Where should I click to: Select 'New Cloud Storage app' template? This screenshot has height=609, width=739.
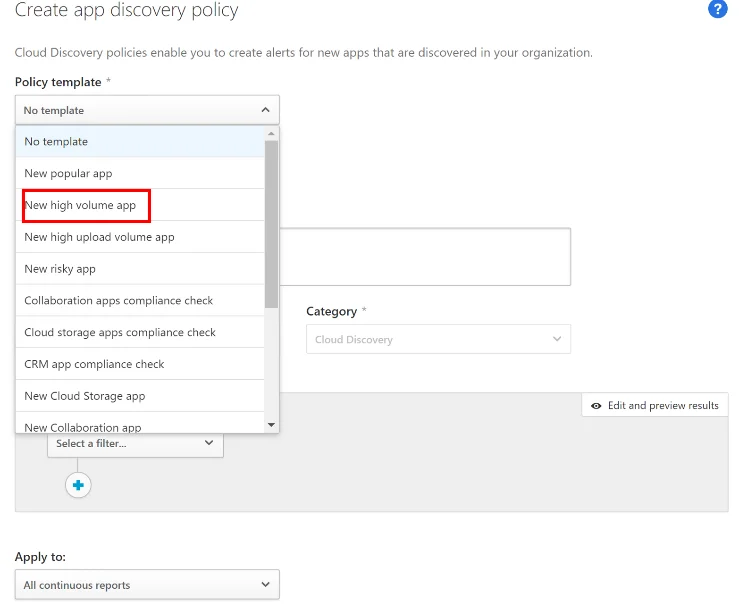[140, 396]
